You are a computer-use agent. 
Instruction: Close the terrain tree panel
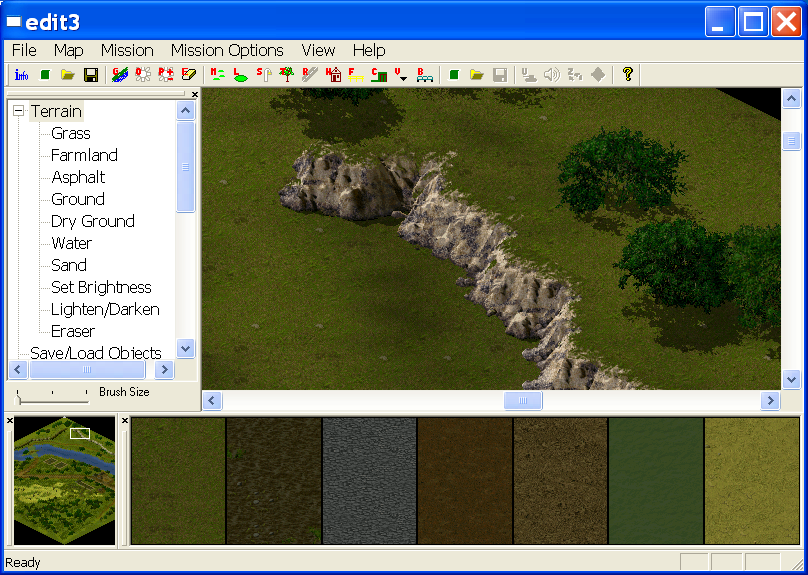point(195,94)
